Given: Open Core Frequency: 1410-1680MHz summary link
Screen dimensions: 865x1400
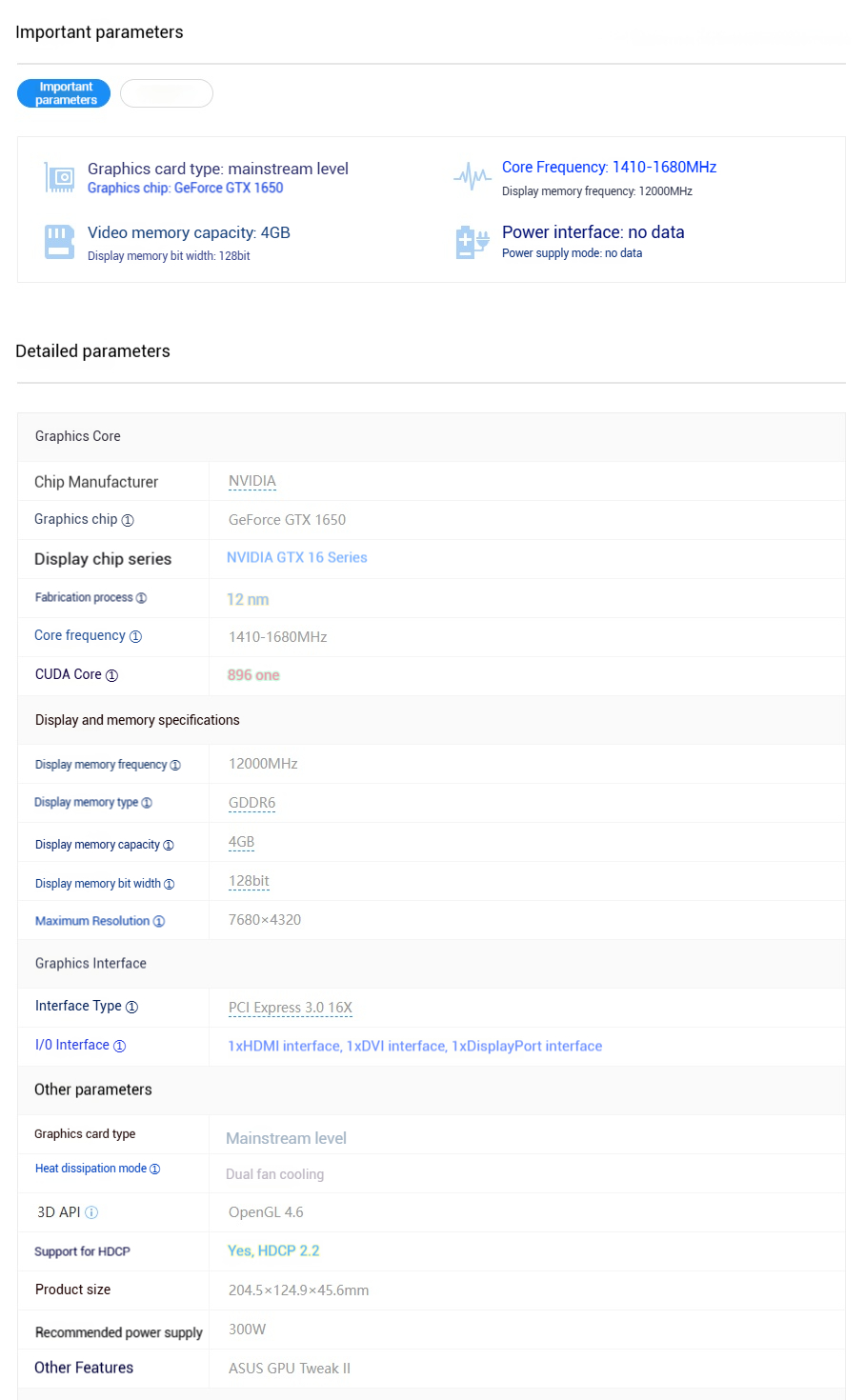Looking at the screenshot, I should [x=609, y=167].
